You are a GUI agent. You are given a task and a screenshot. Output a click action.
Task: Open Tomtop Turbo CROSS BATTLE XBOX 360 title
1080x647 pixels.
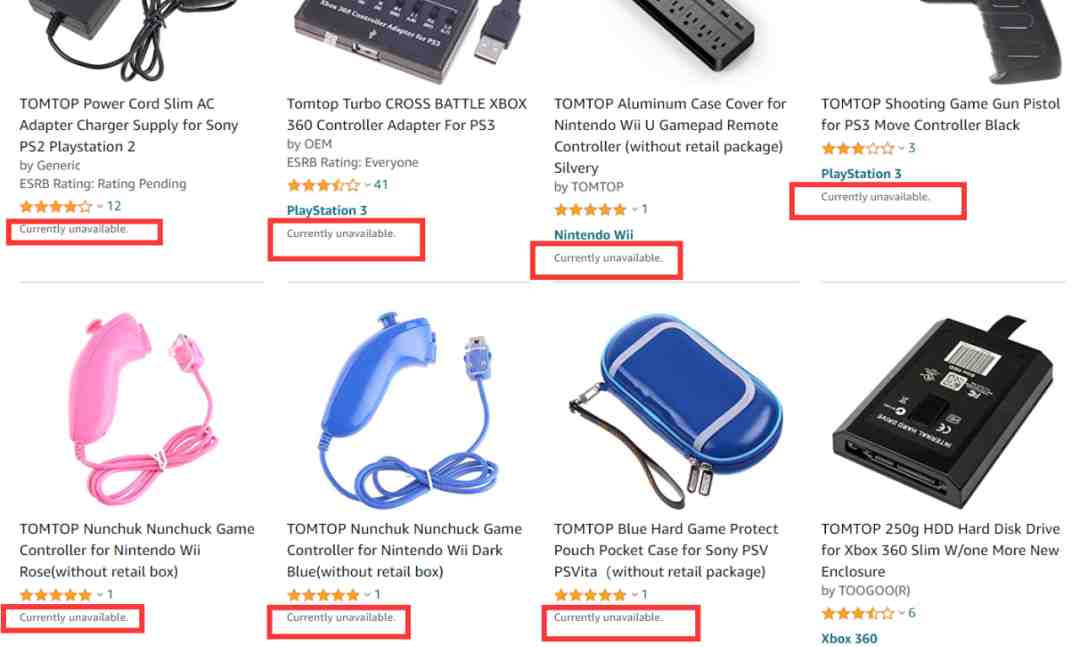pyautogui.click(x=406, y=114)
